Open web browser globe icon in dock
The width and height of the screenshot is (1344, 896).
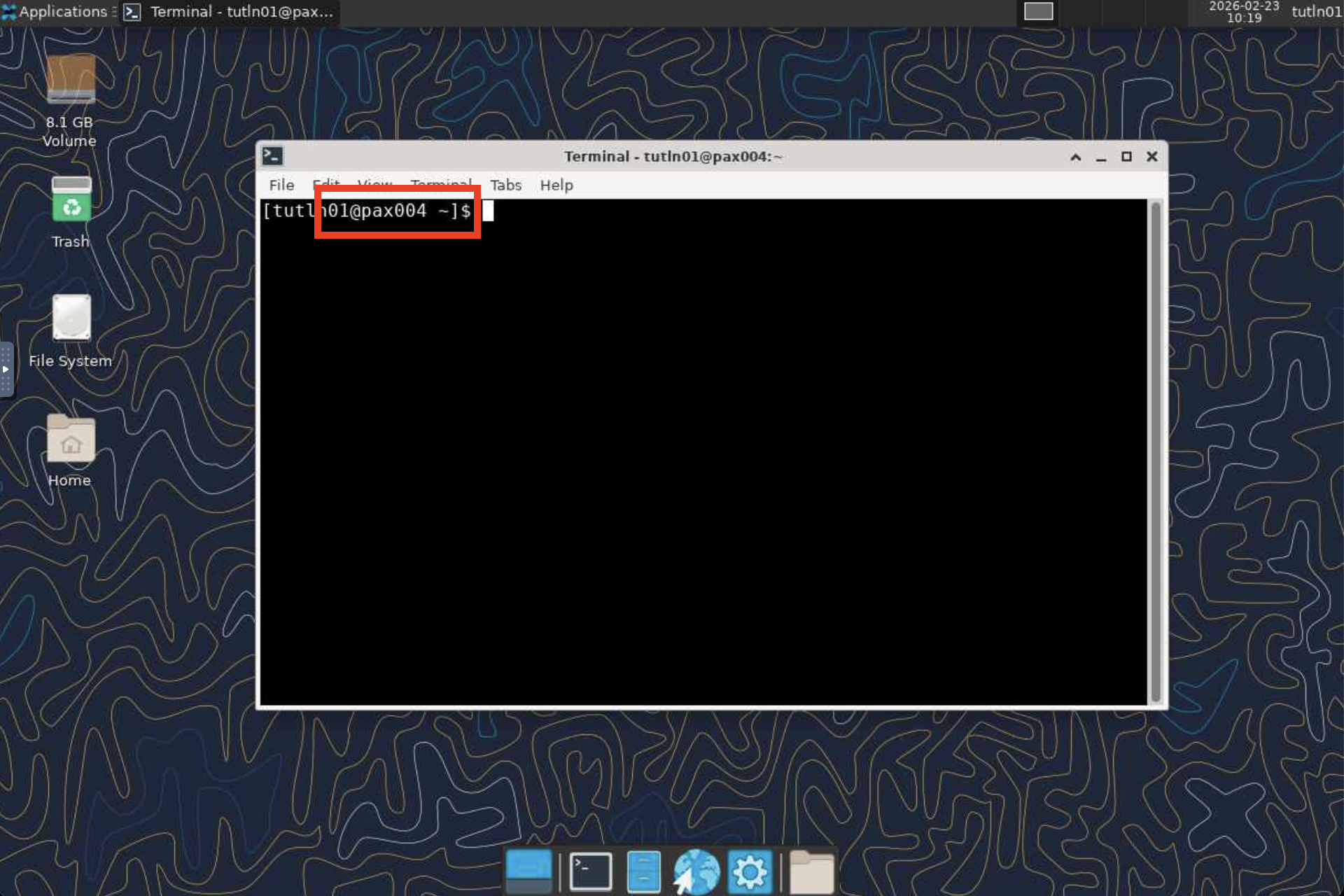pyautogui.click(x=696, y=871)
